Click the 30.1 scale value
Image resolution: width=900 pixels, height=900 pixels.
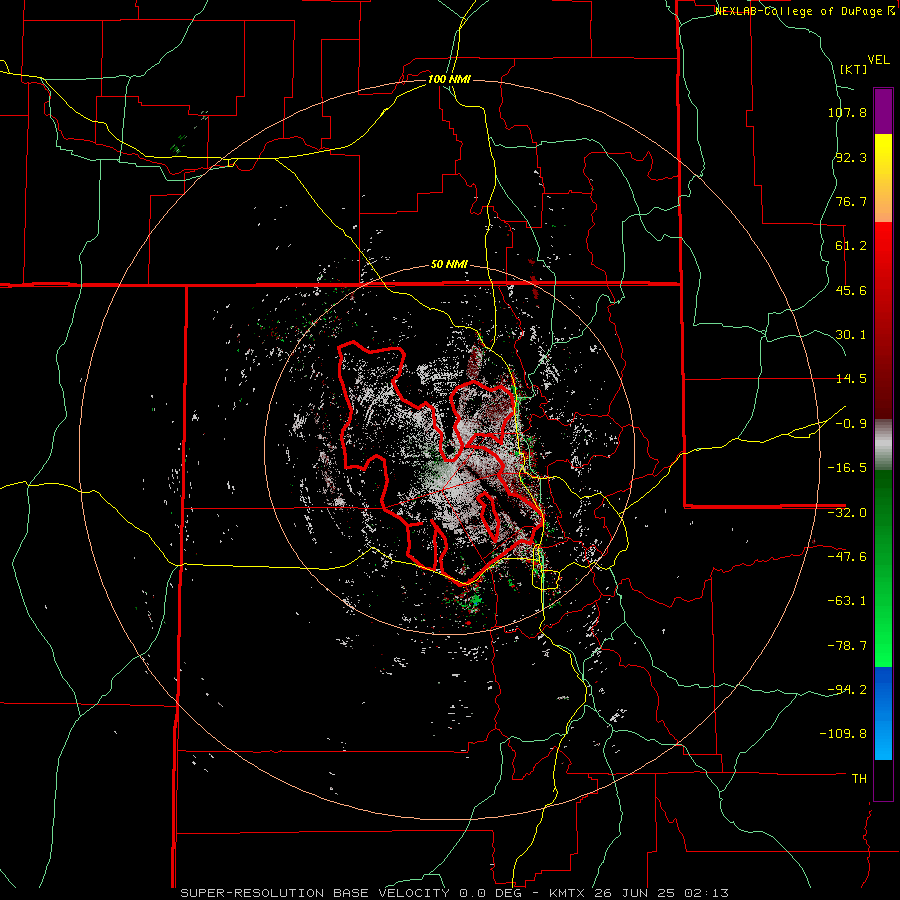coord(851,335)
